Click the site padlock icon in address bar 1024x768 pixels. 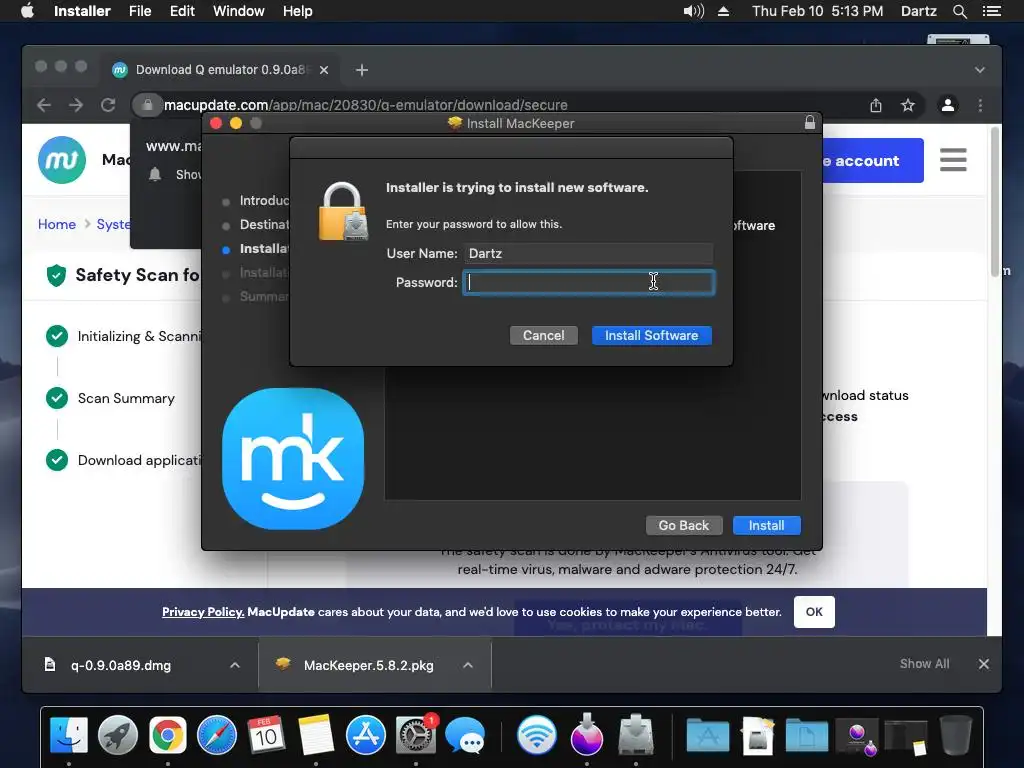147,104
